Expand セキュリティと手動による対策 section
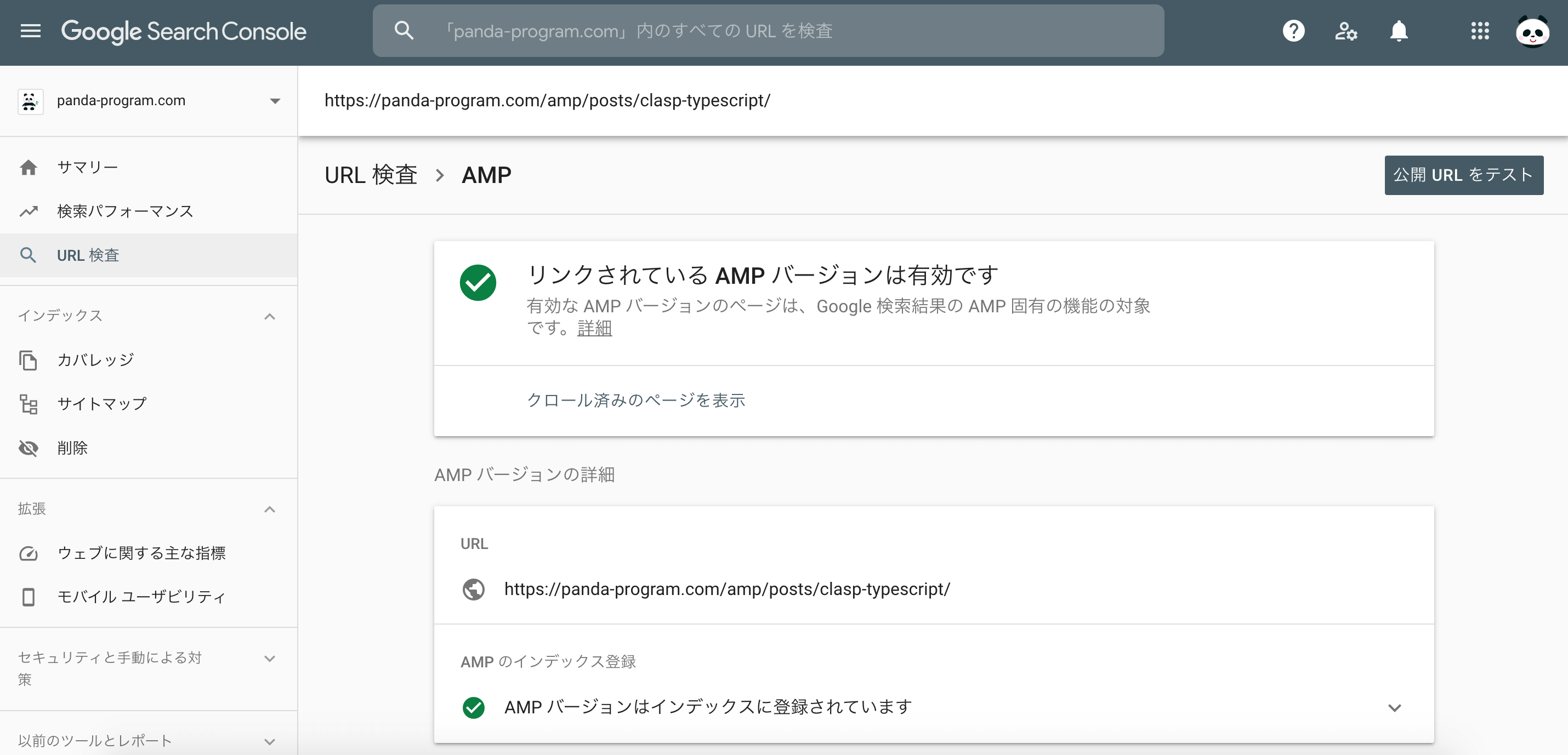1568x755 pixels. [270, 659]
